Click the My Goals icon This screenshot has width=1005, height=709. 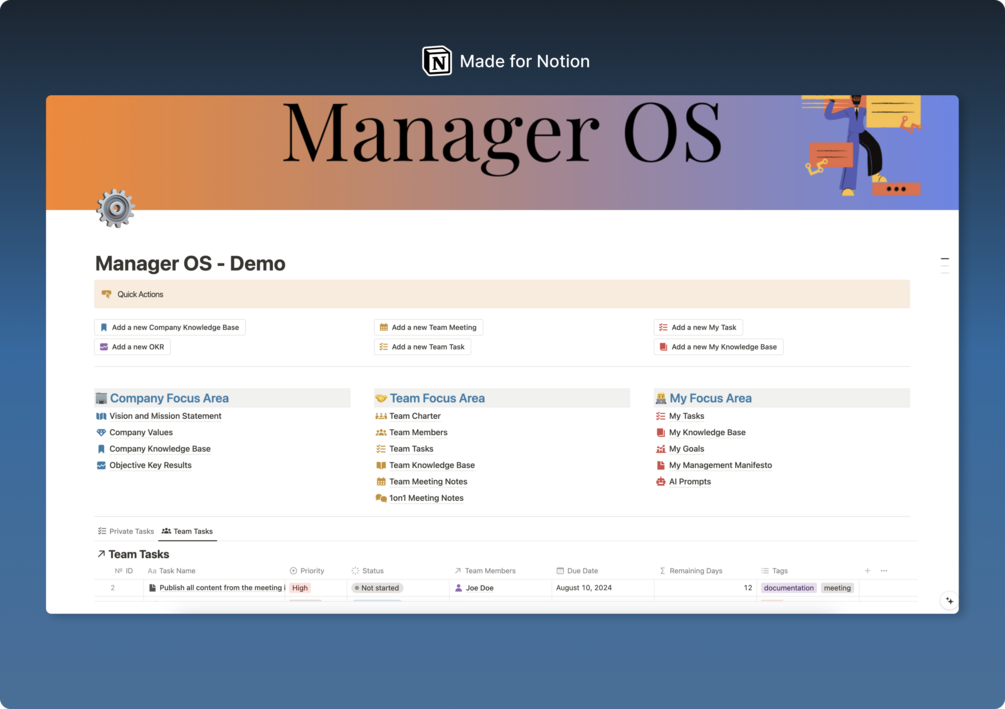tap(661, 449)
